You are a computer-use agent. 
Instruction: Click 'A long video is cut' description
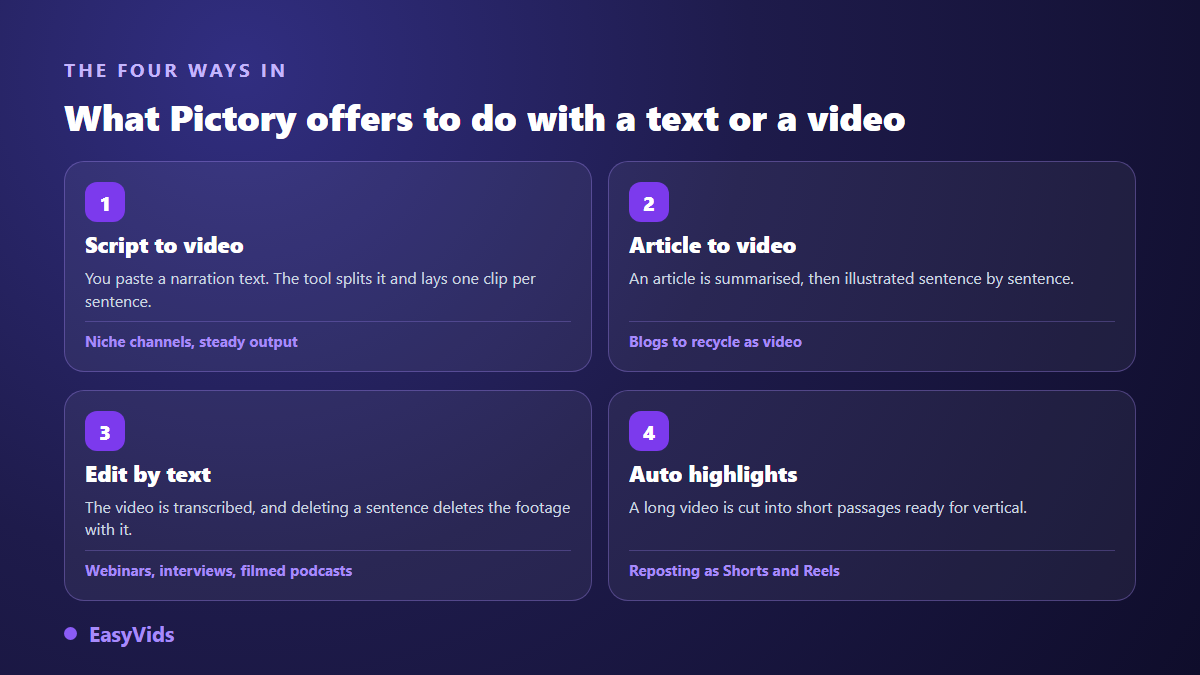[x=828, y=508]
